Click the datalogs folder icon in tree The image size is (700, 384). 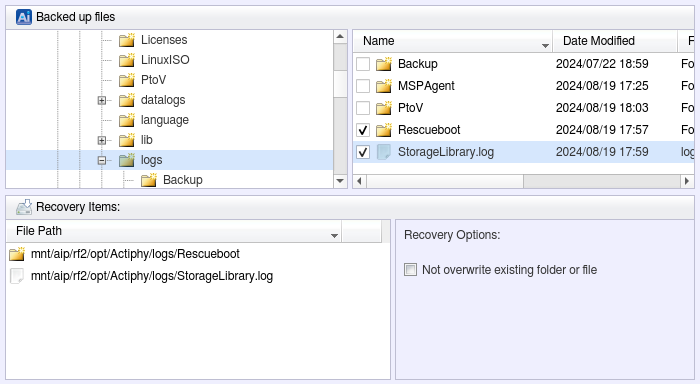click(x=127, y=100)
